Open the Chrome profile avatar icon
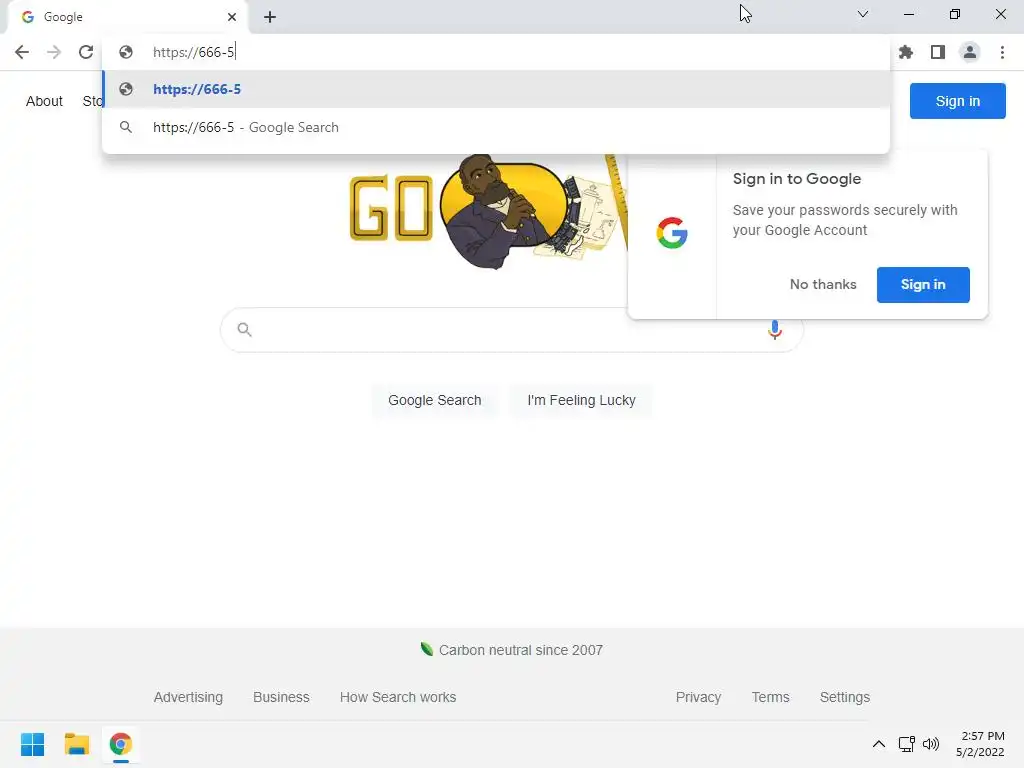The width and height of the screenshot is (1024, 768). (x=970, y=52)
